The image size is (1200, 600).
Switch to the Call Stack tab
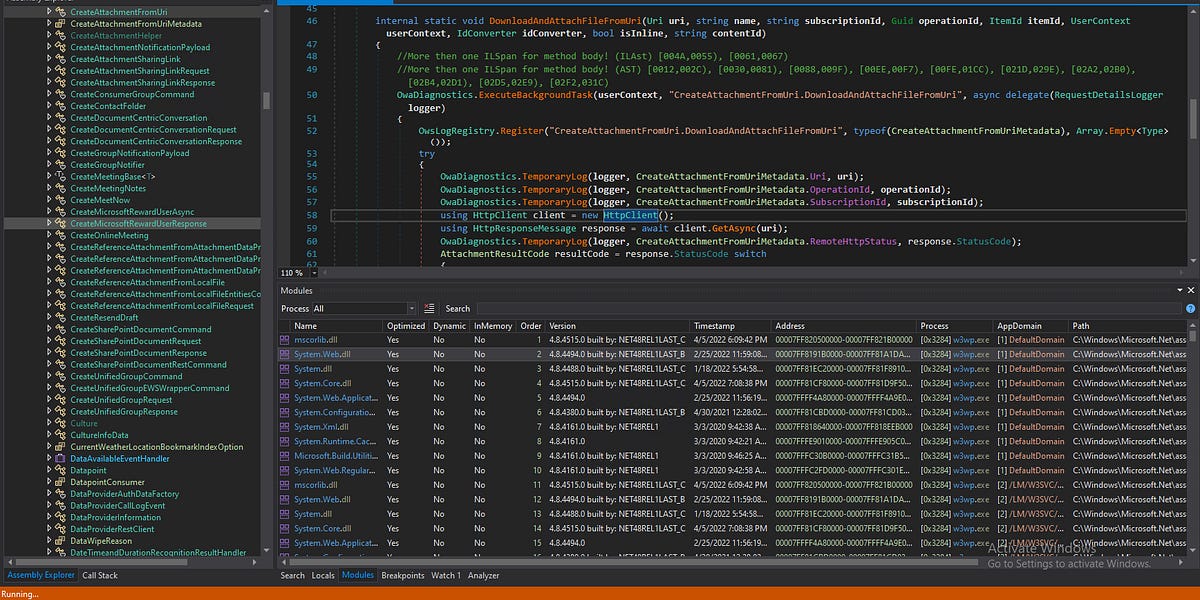tap(100, 576)
